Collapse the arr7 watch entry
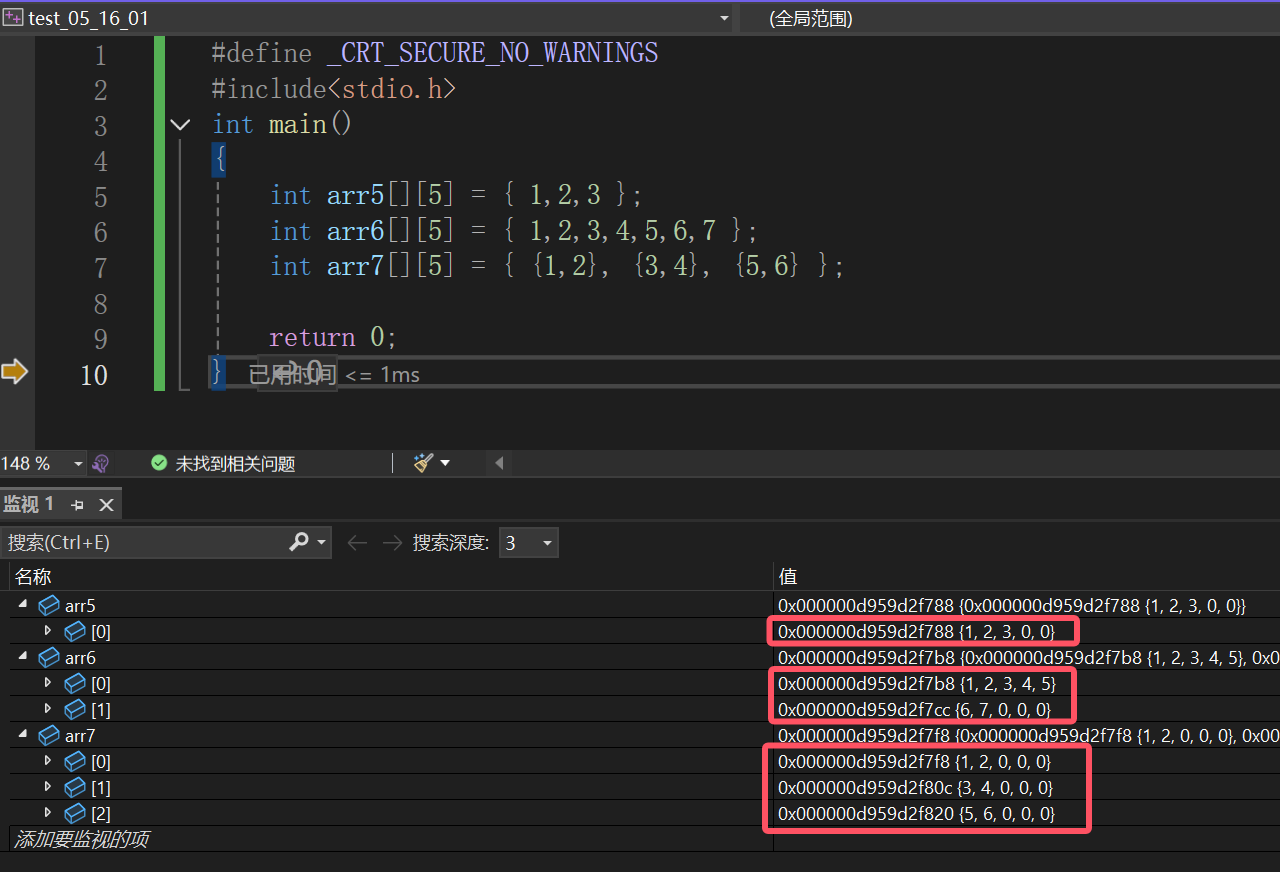This screenshot has width=1280, height=872. (x=23, y=735)
